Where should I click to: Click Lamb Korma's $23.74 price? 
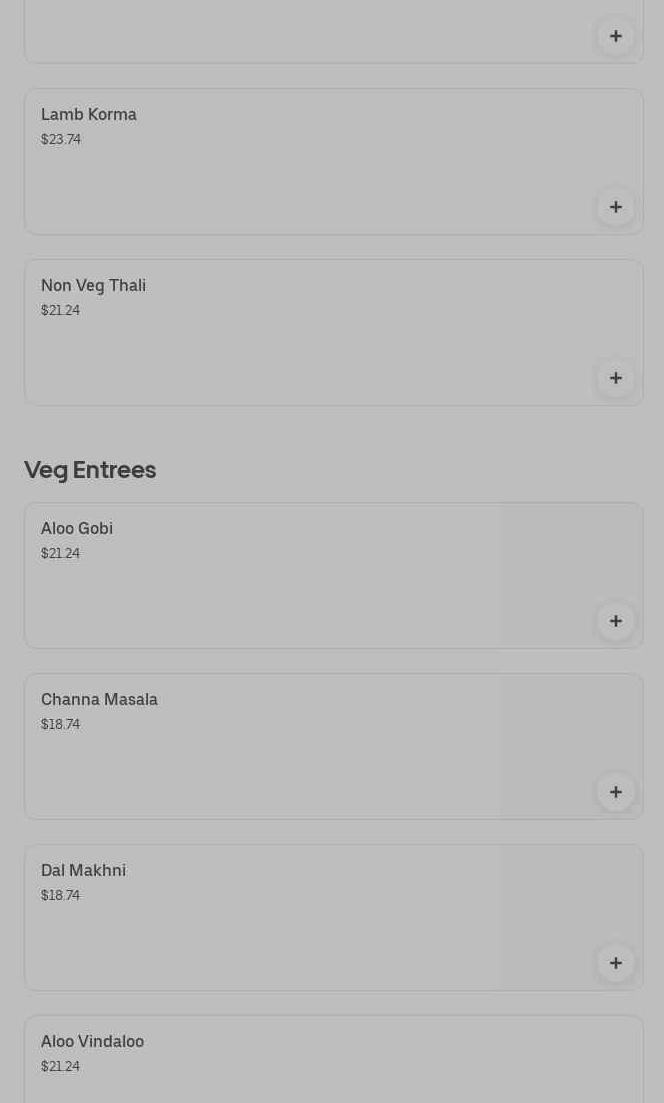(61, 139)
